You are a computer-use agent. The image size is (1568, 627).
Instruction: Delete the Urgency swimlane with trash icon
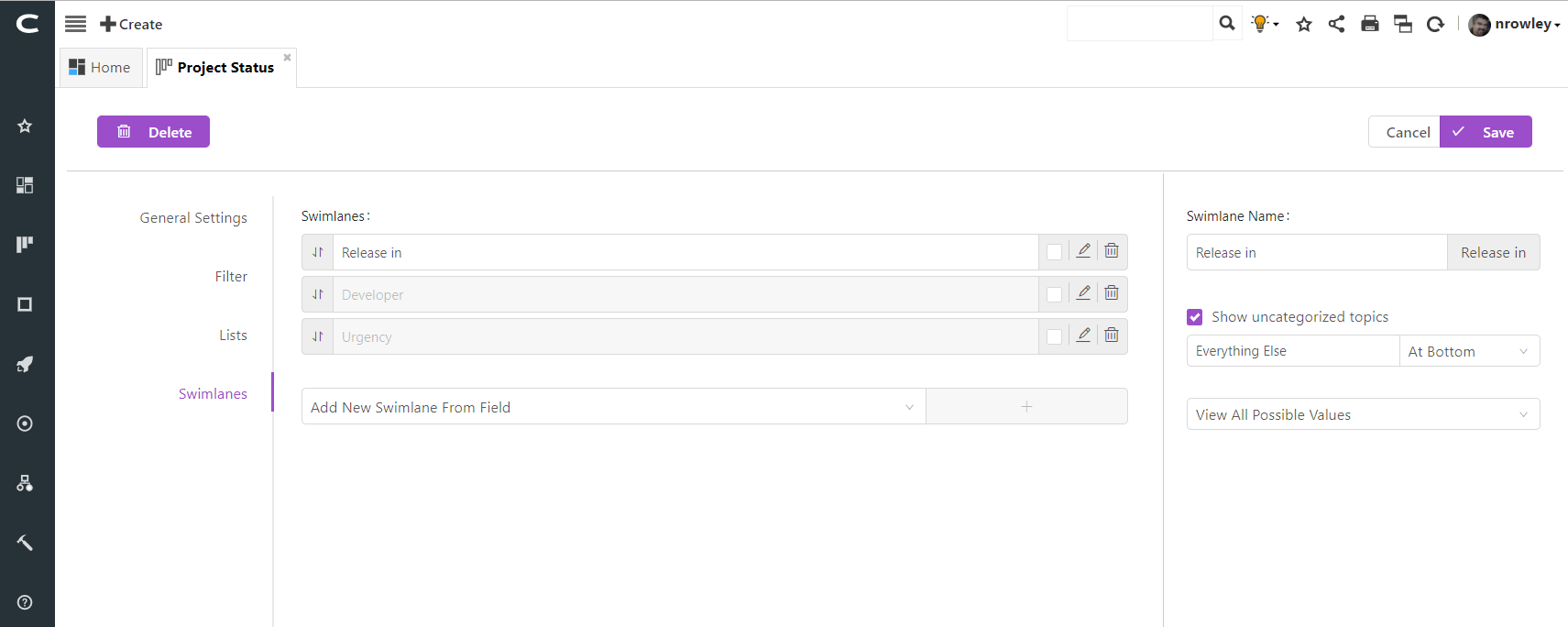tap(1112, 335)
